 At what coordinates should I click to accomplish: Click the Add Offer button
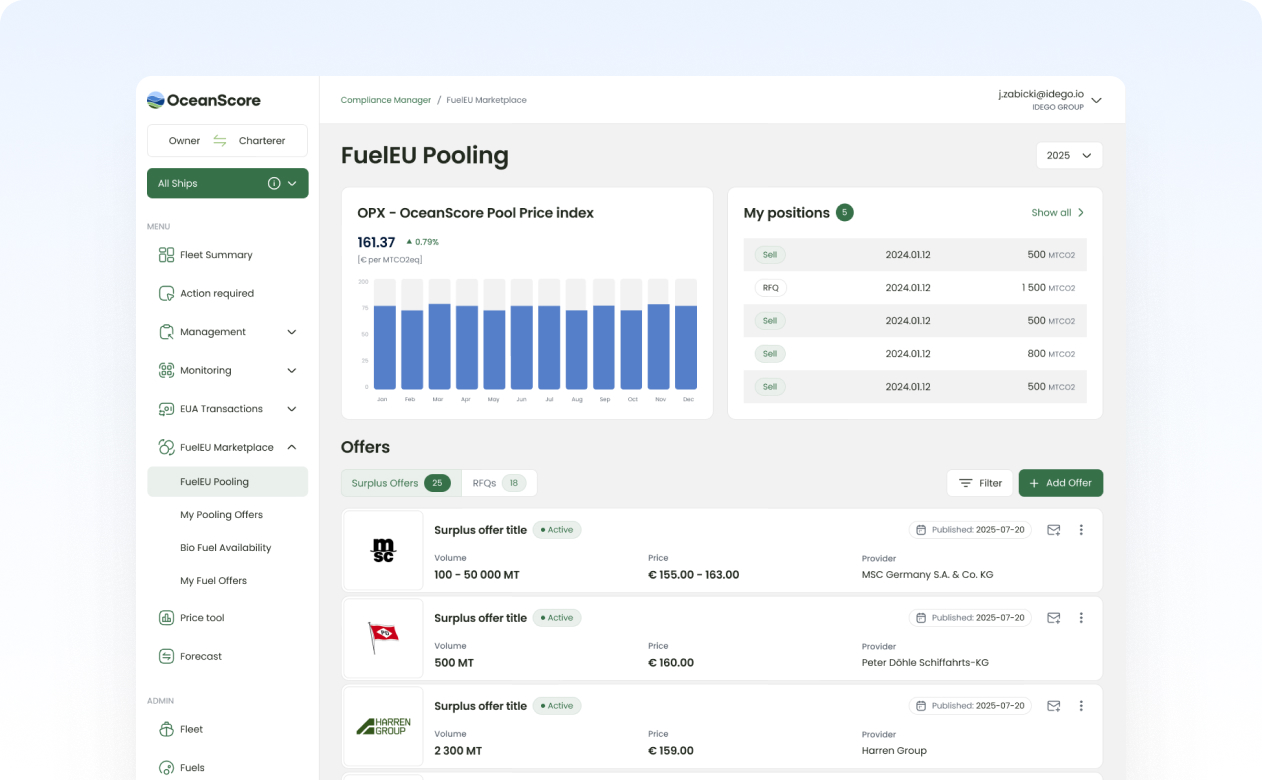click(x=1060, y=483)
